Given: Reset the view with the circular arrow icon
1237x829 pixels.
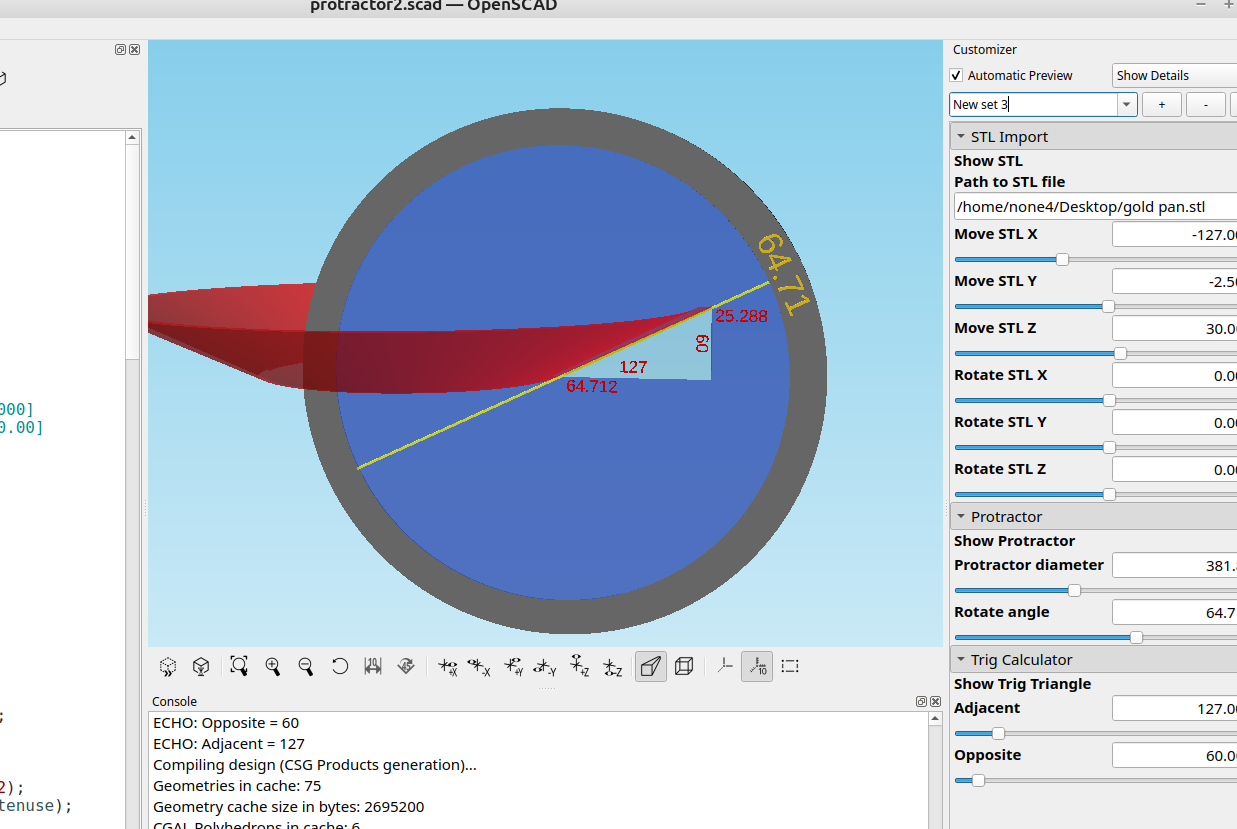Looking at the screenshot, I should click(x=340, y=666).
